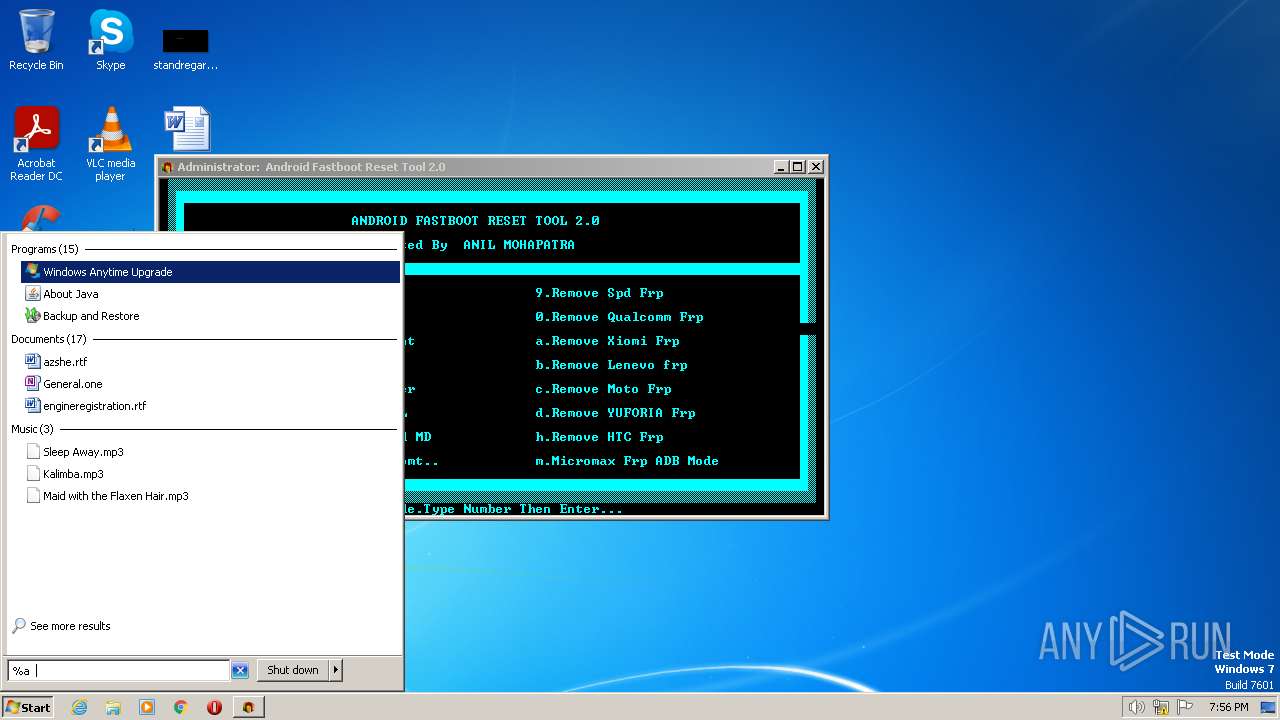Open the red Opera taskbar icon
Screen dimensions: 1280x720
coord(214,707)
